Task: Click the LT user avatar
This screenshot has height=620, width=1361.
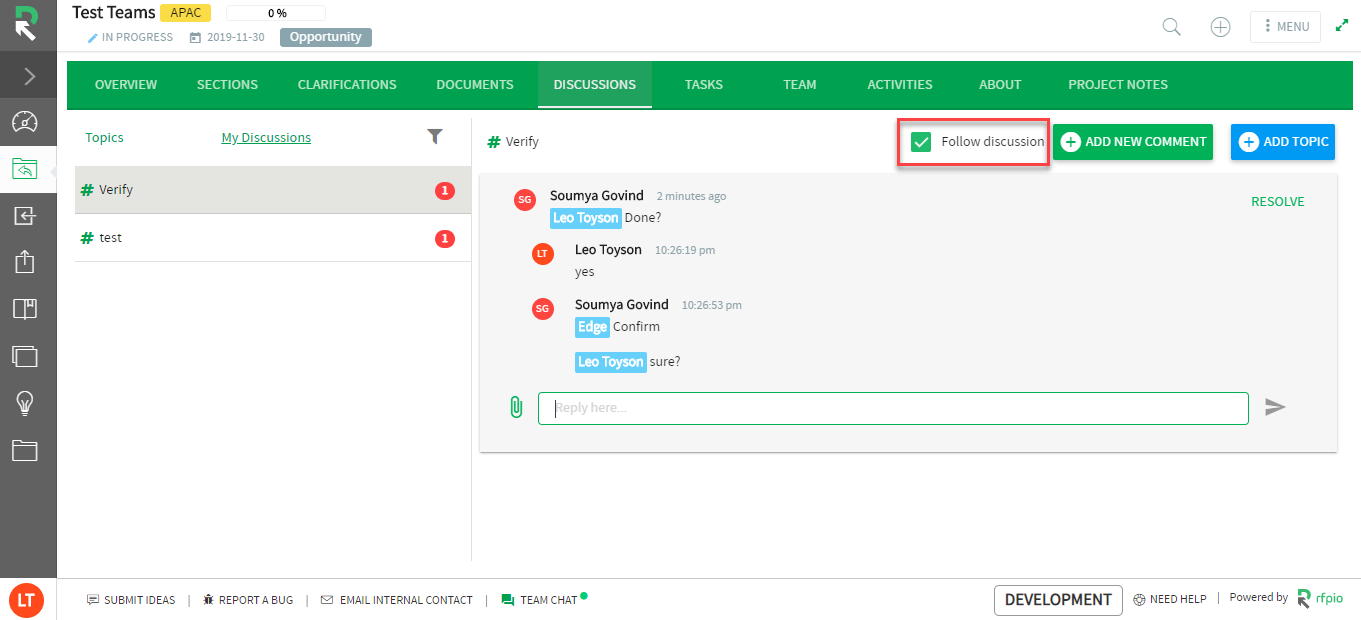Action: (26, 600)
